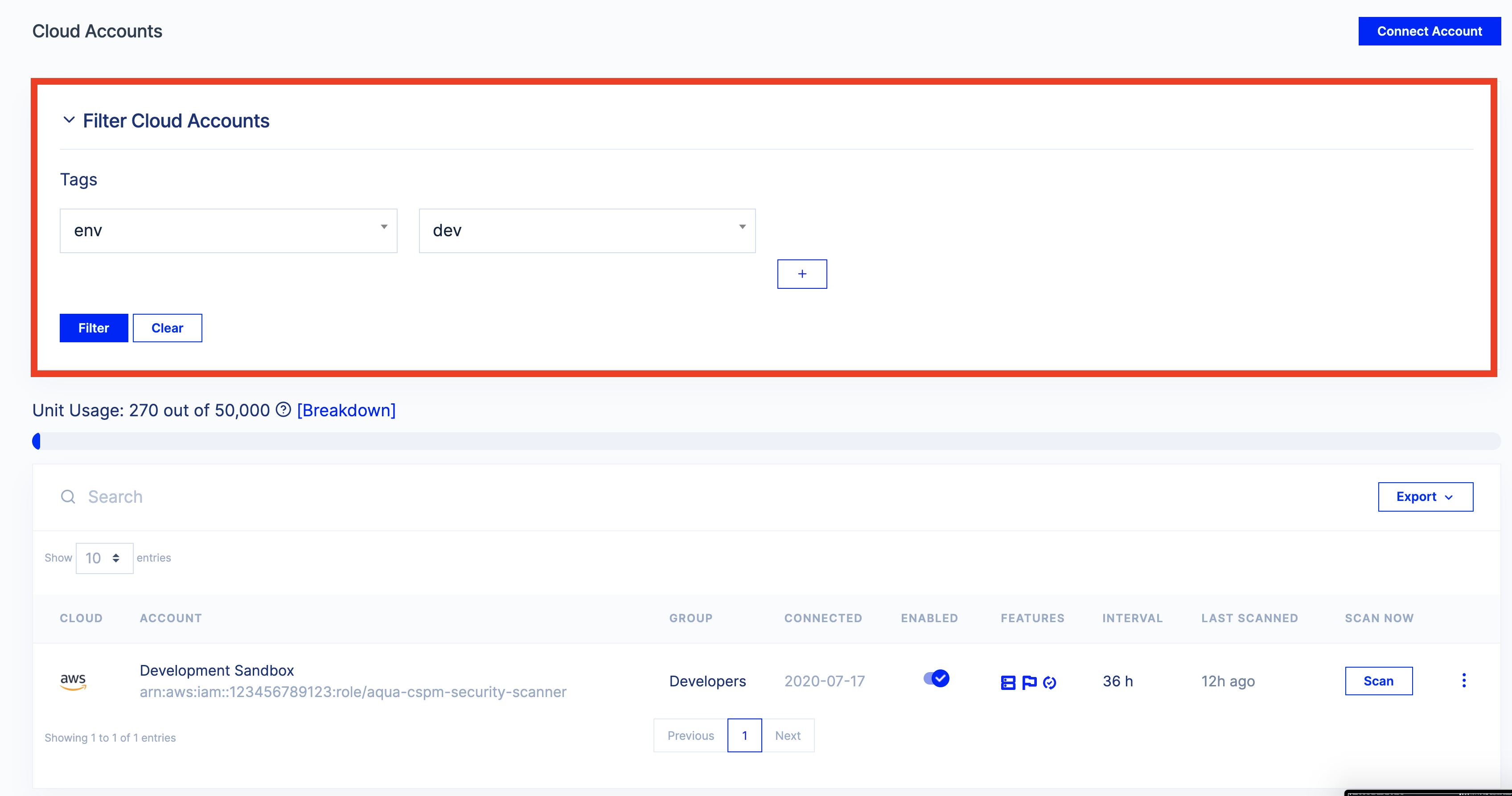Select page 1 in pagination
This screenshot has height=796, width=1512.
tap(745, 735)
